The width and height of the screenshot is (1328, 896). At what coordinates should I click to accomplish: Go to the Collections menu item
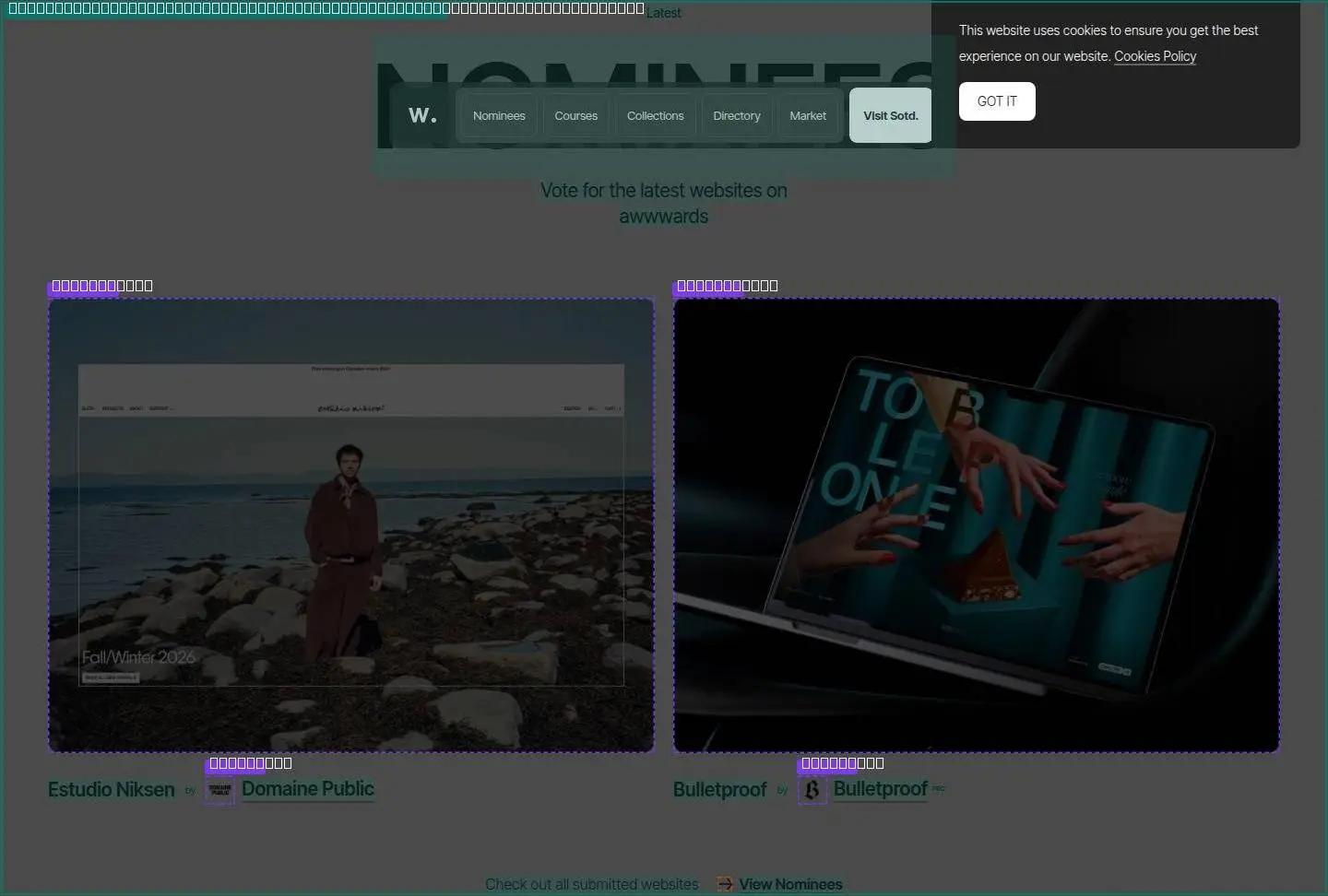[x=656, y=115]
